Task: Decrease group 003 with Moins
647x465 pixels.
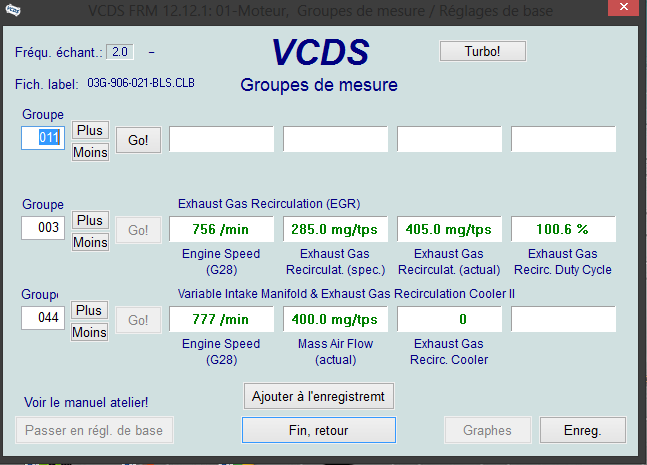Action: tap(90, 242)
